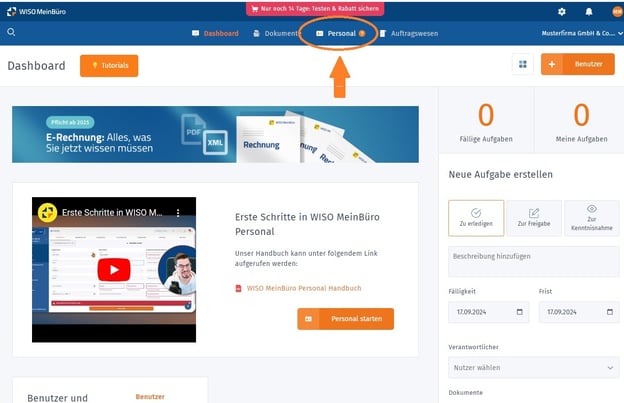Select the 'Zur Freigabe' task type
Image resolution: width=624 pixels, height=403 pixels.
click(x=533, y=217)
